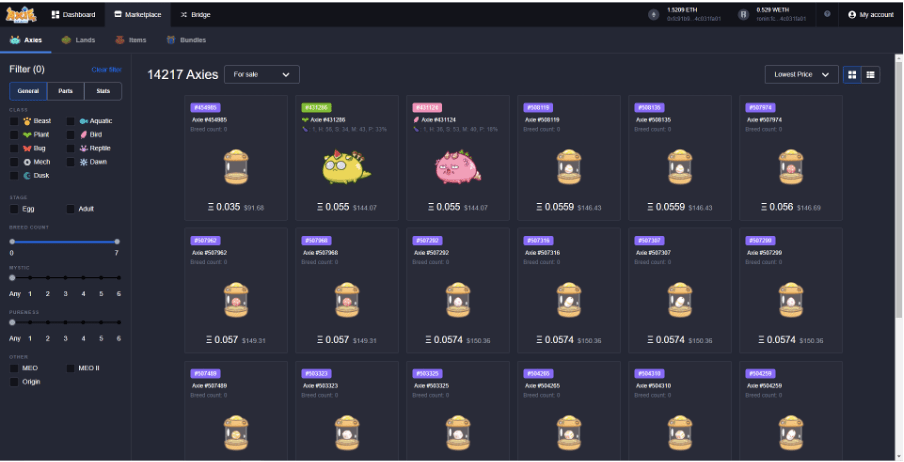The height and width of the screenshot is (462, 904).
Task: Enable the Dusk class checkbox
Action: (14, 175)
